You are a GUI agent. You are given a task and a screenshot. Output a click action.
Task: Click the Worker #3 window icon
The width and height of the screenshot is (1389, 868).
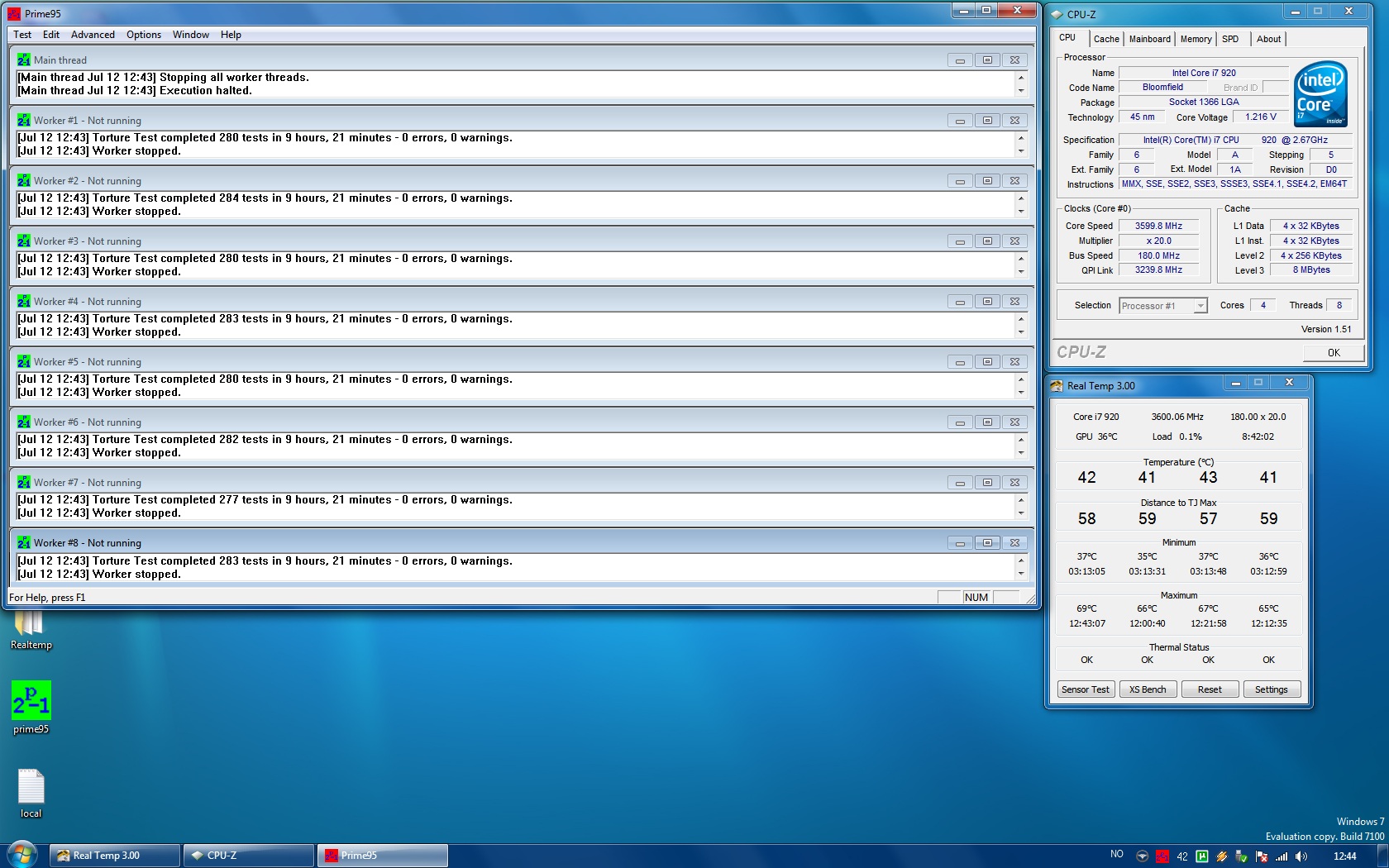[23, 241]
